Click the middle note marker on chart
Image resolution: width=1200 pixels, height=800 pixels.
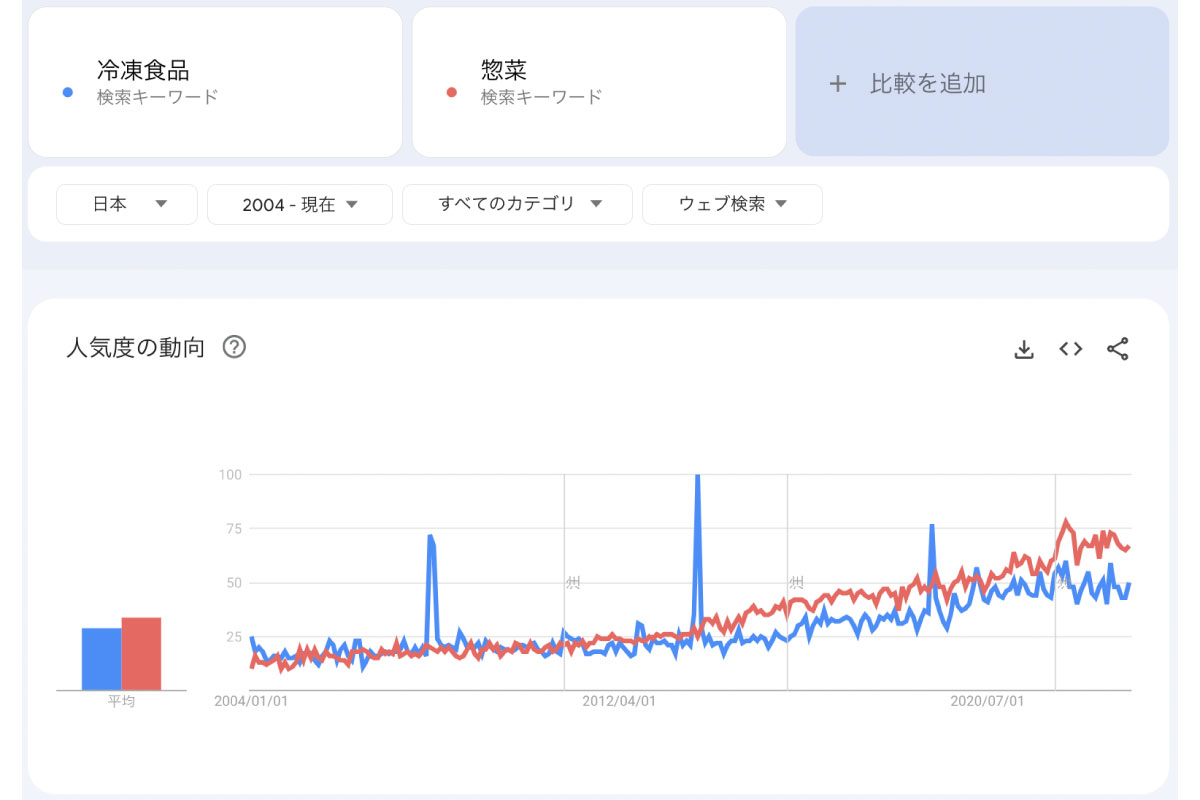click(x=796, y=582)
